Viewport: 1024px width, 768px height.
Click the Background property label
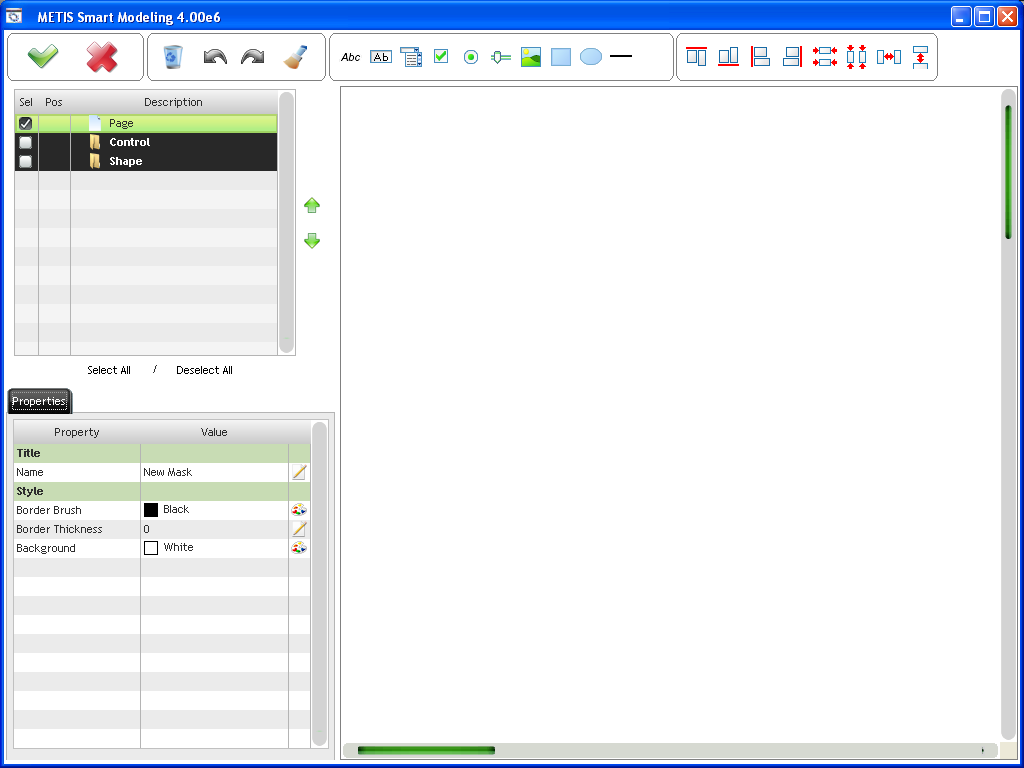(x=46, y=548)
